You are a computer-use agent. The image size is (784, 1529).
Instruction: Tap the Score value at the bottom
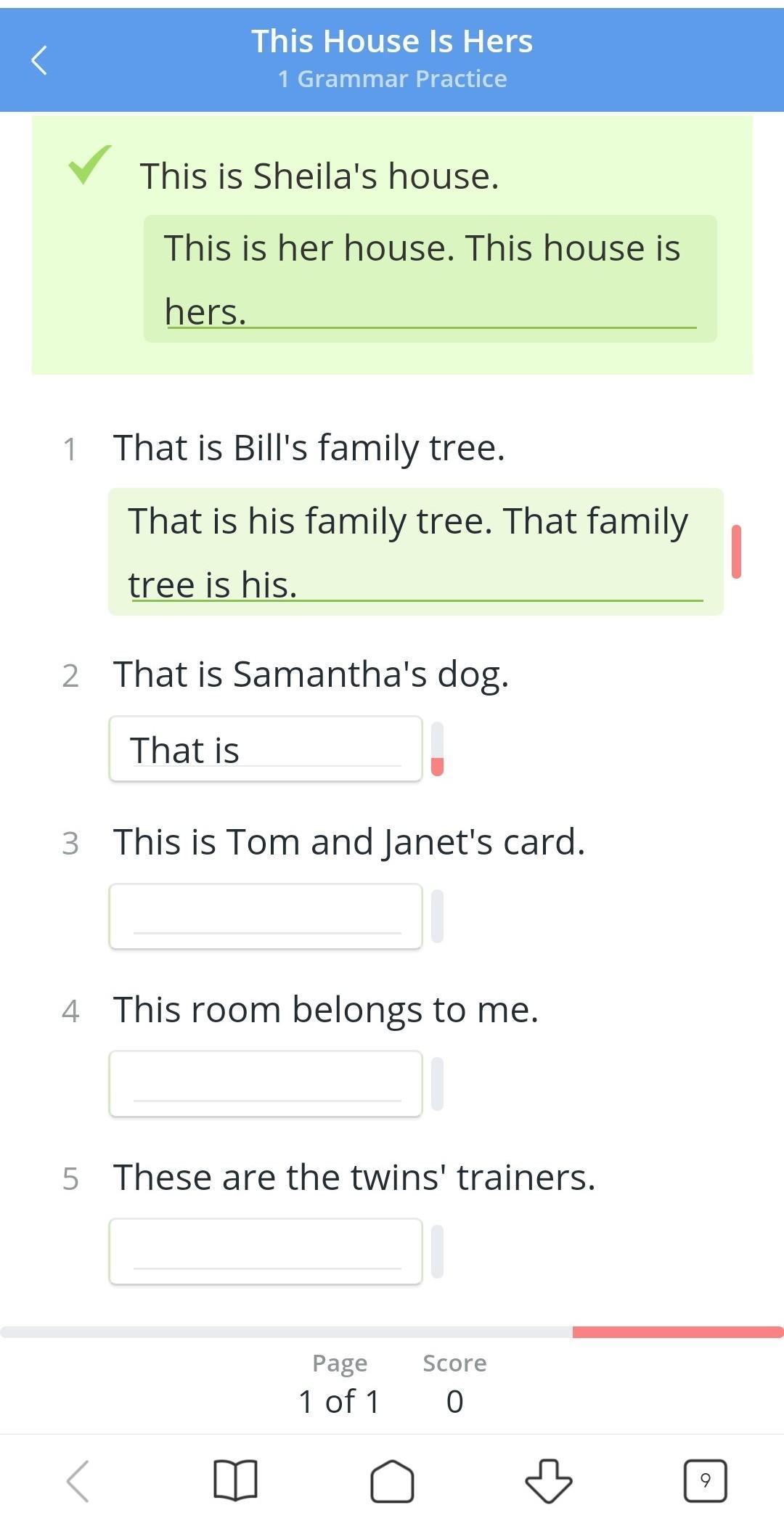(454, 1401)
